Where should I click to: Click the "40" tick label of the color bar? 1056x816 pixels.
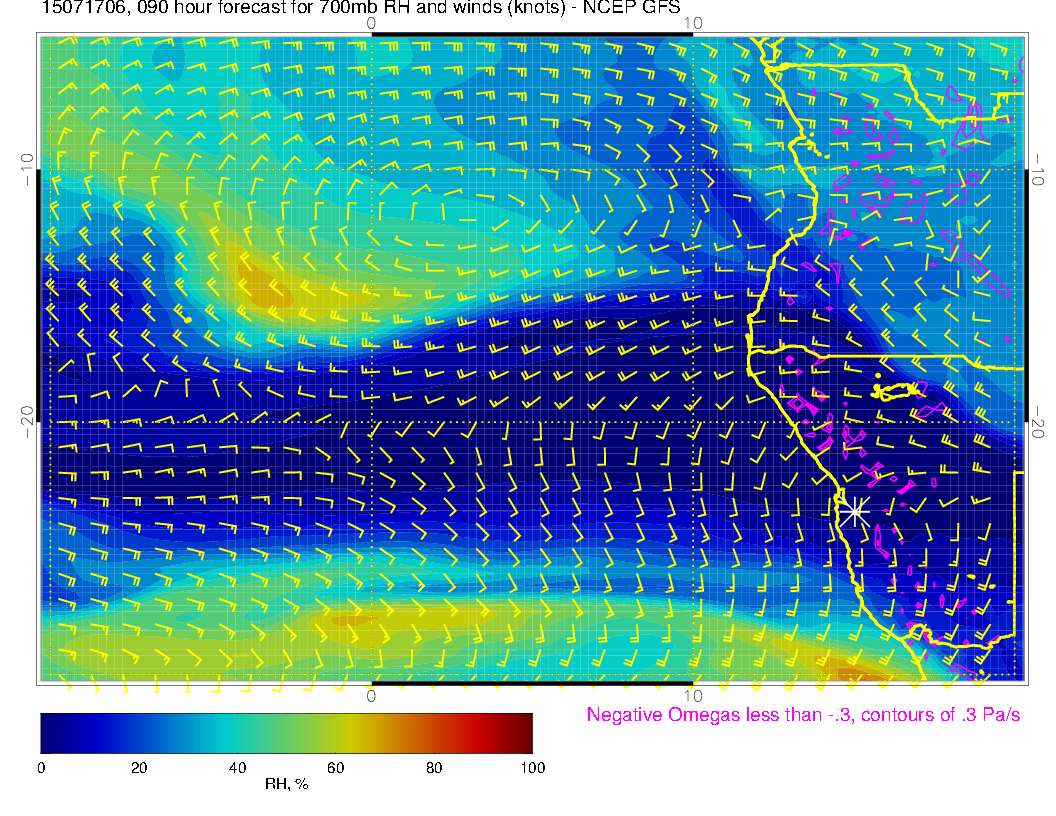(x=237, y=768)
